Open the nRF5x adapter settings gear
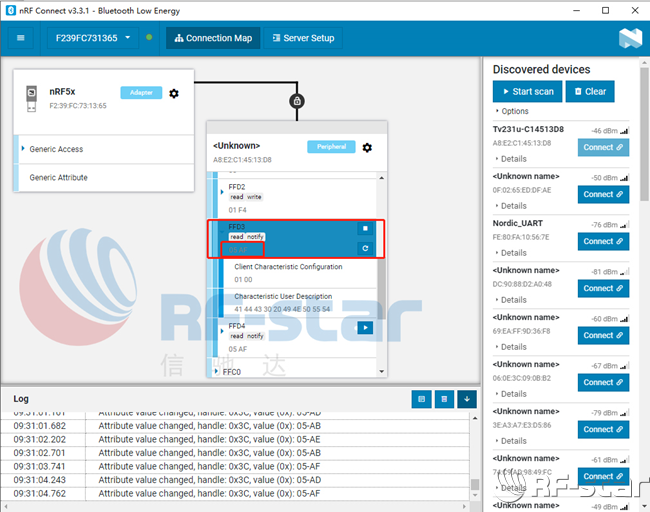Image resolution: width=650 pixels, height=512 pixels. tap(174, 93)
